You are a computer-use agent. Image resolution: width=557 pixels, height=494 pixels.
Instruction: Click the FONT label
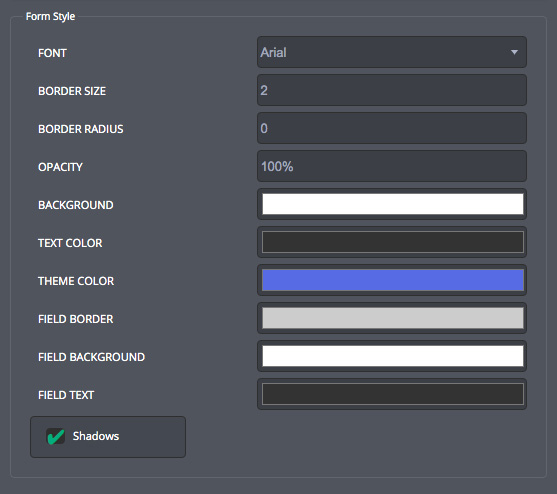pos(52,53)
